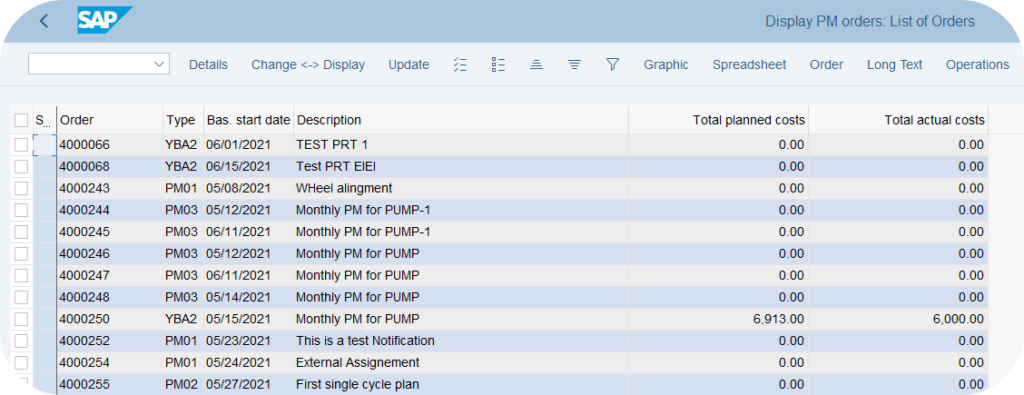Click 'This is a test Notification' cell
Image resolution: width=1024 pixels, height=395 pixels.
[x=365, y=341]
